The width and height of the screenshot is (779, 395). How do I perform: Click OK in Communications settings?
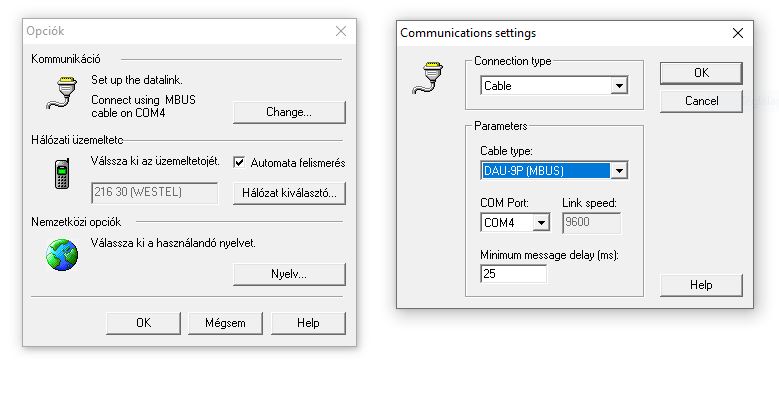[x=701, y=73]
